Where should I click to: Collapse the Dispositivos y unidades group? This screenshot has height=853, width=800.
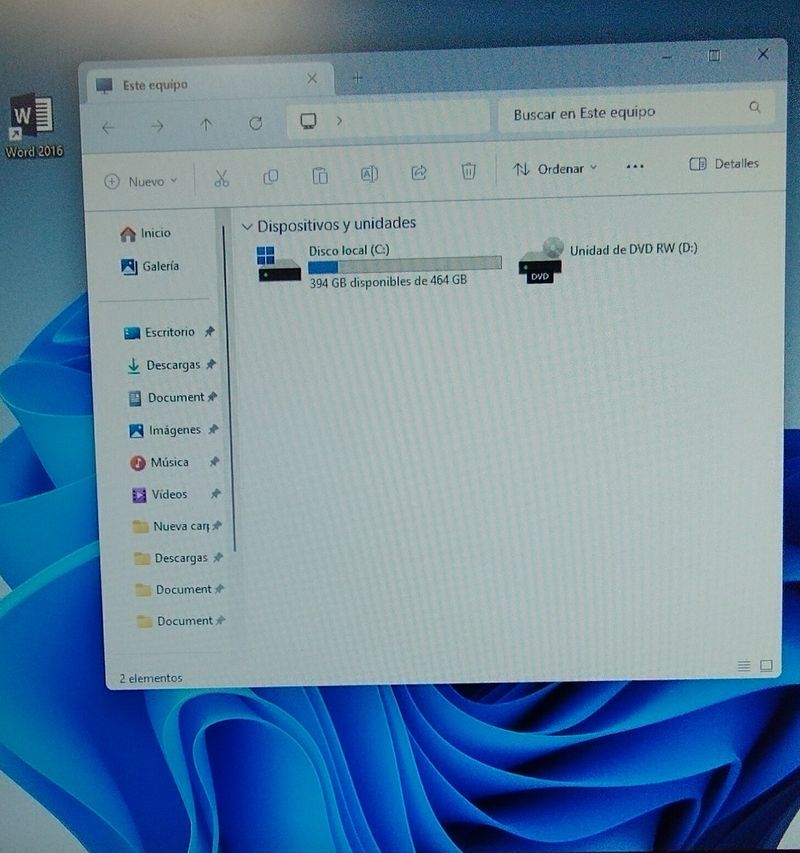(x=247, y=226)
